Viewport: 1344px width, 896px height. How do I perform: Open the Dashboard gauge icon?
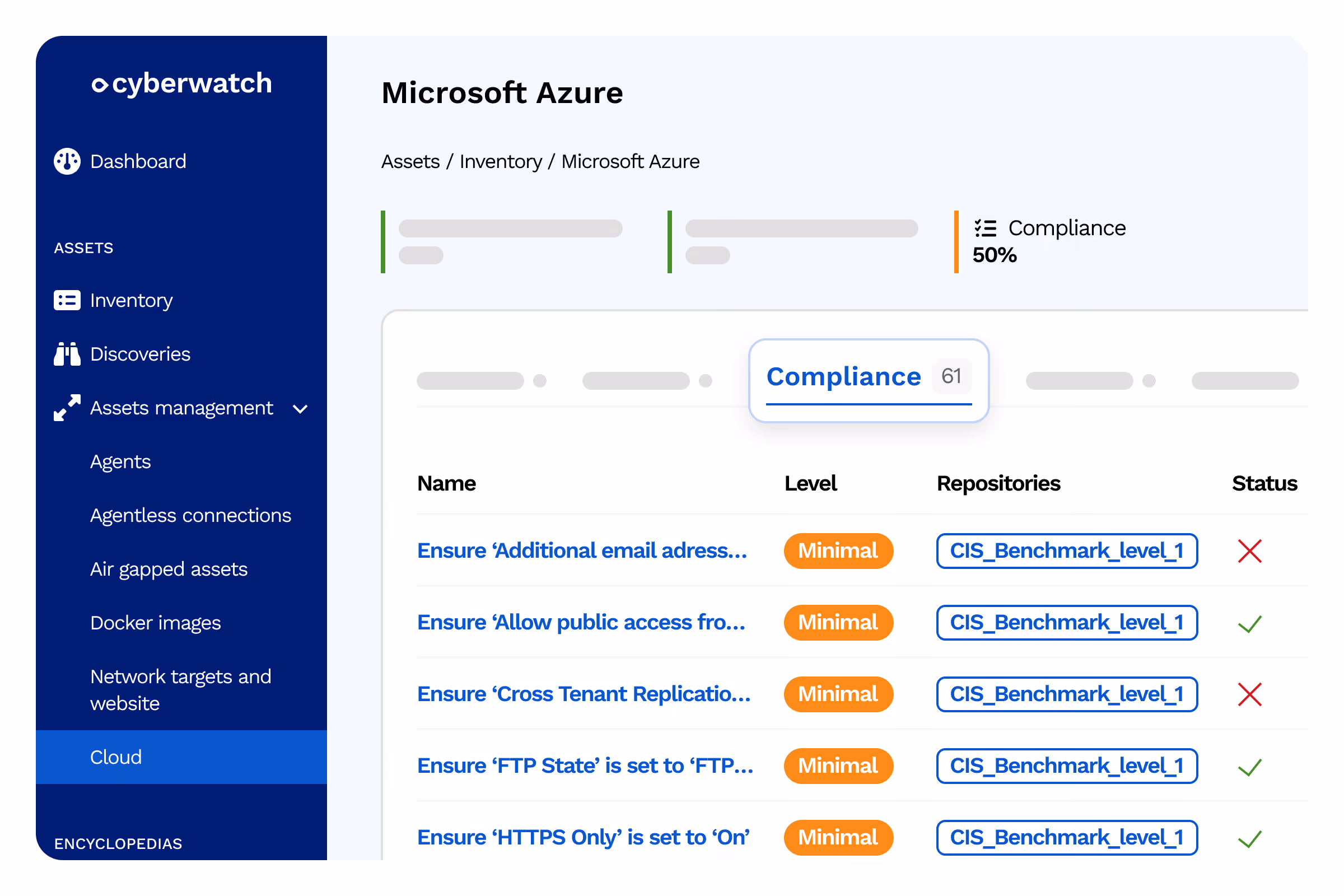pos(67,161)
